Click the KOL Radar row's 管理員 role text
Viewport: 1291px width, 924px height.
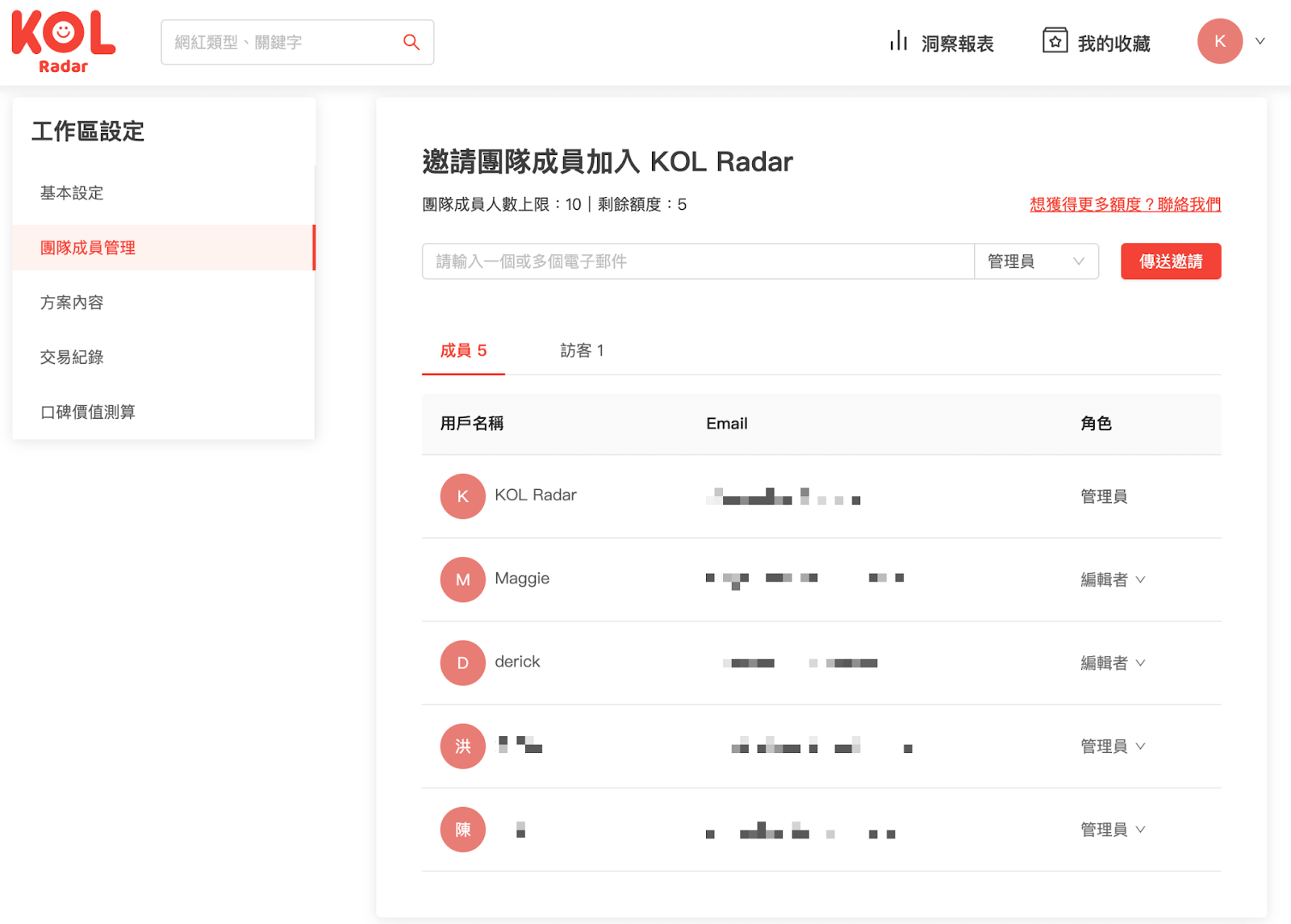tap(1104, 496)
